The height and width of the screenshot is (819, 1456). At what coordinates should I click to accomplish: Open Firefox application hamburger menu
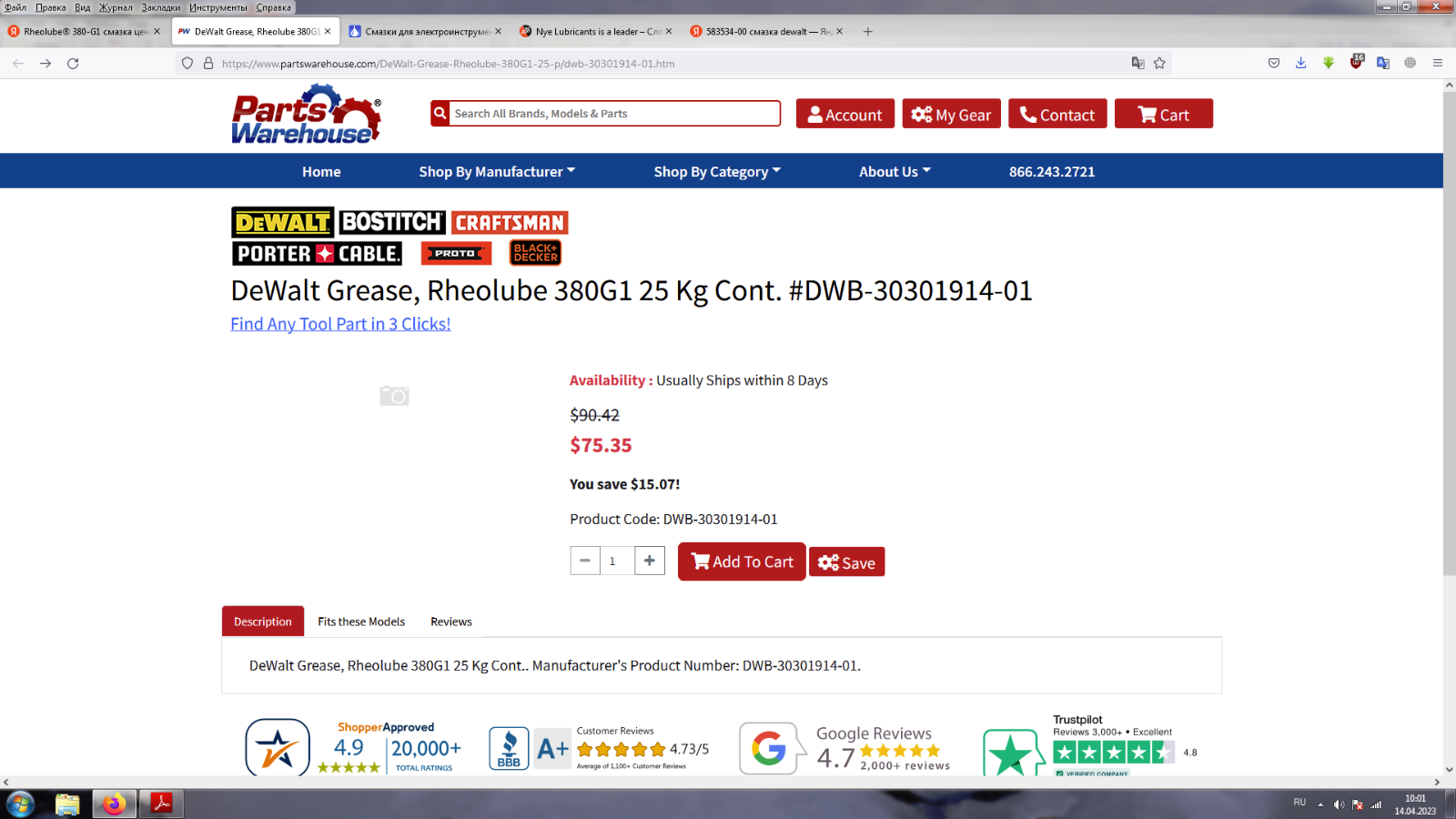[1438, 64]
